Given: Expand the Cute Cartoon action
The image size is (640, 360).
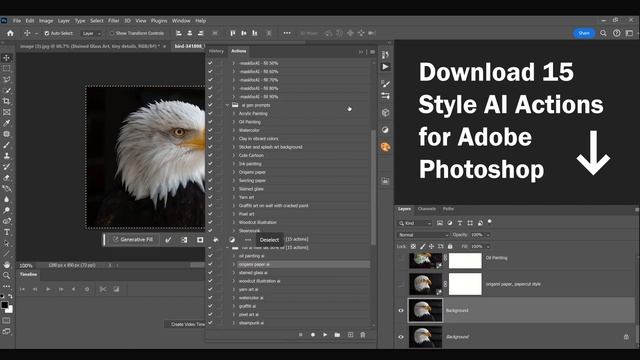Looking at the screenshot, I should [x=234, y=156].
